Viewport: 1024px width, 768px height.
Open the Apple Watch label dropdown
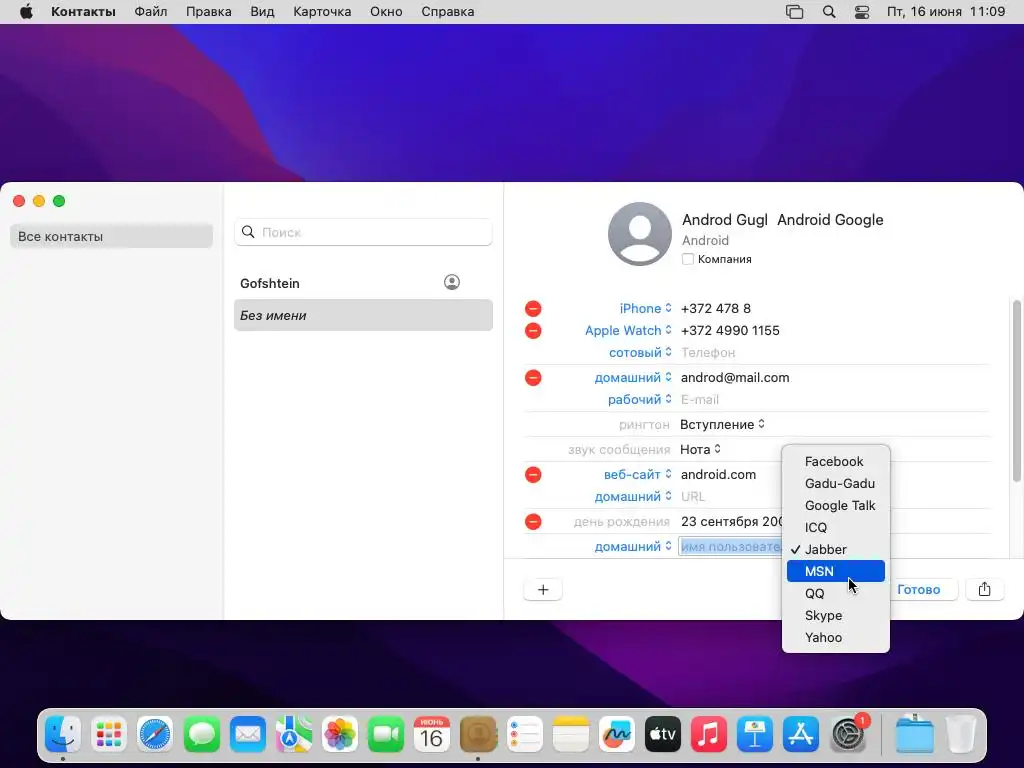[628, 330]
